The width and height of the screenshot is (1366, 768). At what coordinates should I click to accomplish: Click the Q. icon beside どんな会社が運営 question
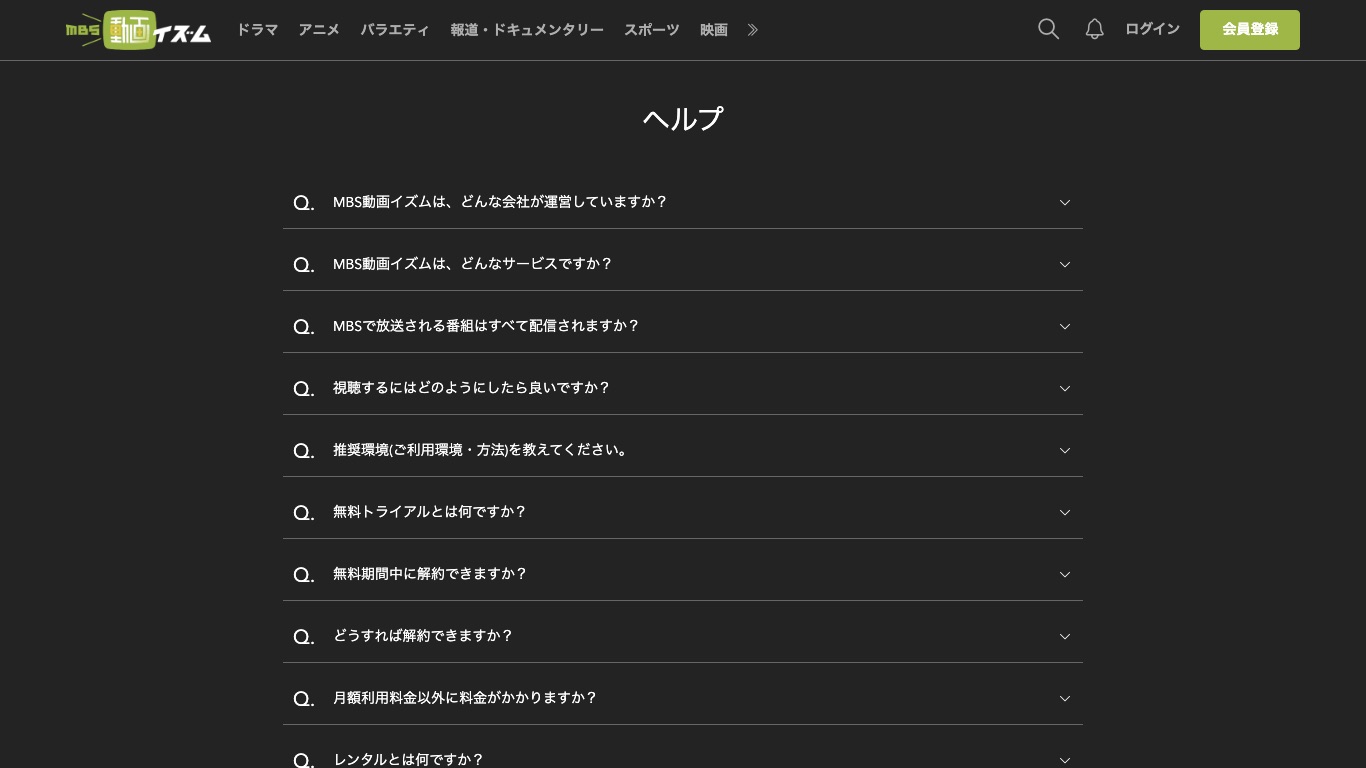pyautogui.click(x=304, y=203)
